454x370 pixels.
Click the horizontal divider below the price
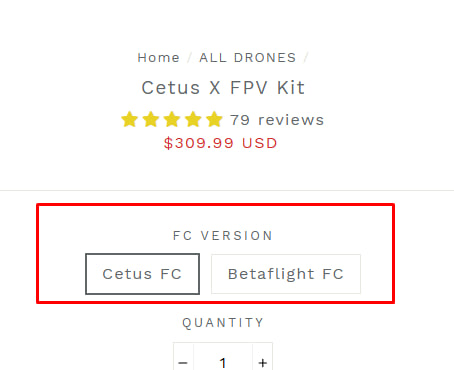227,191
